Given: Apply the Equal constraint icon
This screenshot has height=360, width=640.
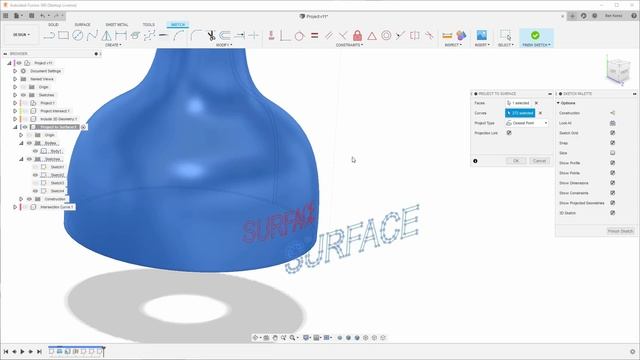Looking at the screenshot, I should tap(314, 36).
